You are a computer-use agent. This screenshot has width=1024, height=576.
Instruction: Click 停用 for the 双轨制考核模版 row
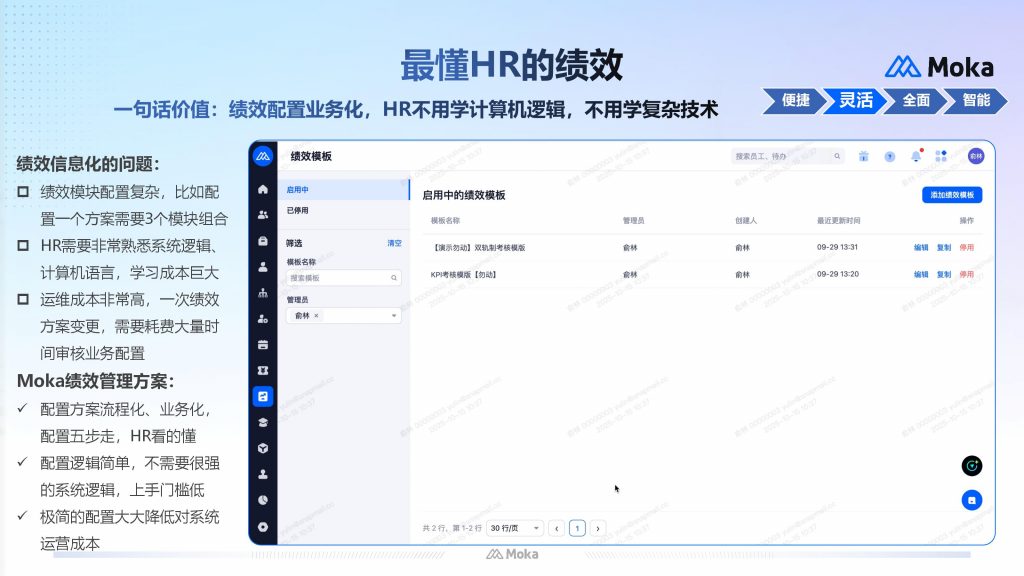966,247
